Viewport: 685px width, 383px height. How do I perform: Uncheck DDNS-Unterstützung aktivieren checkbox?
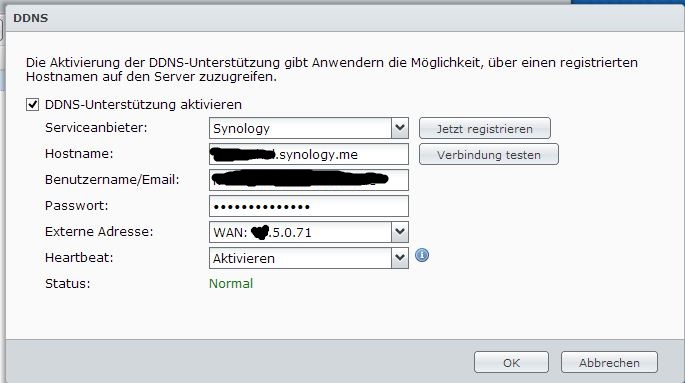pyautogui.click(x=32, y=105)
